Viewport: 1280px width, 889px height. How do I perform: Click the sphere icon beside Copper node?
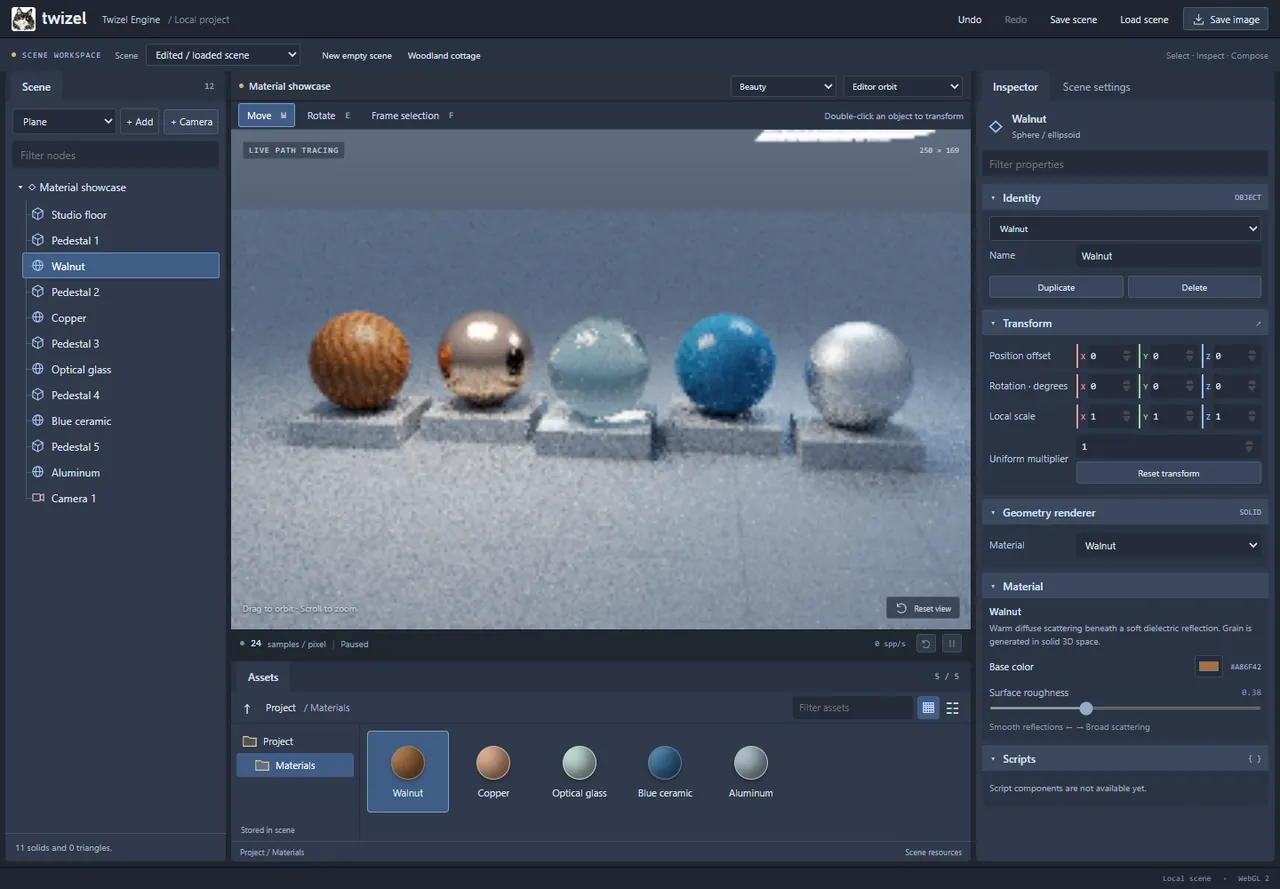tap(38, 318)
